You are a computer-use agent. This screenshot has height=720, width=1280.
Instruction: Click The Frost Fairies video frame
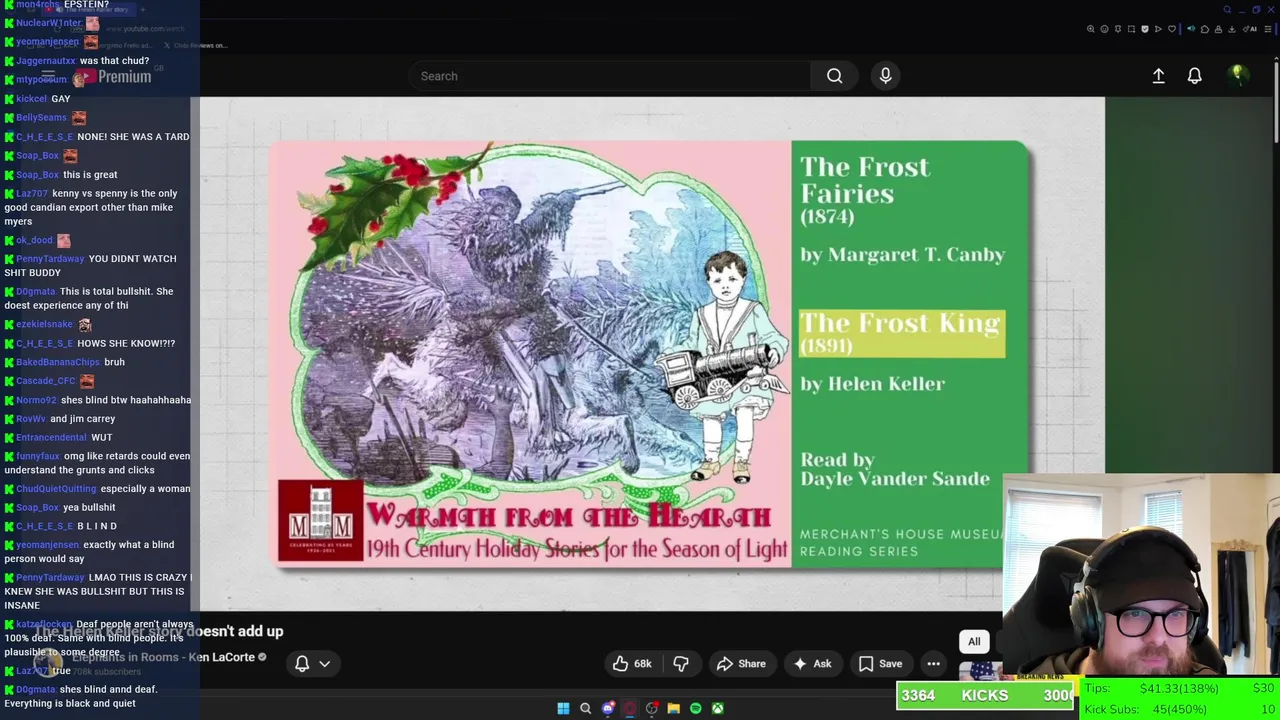[x=652, y=354]
